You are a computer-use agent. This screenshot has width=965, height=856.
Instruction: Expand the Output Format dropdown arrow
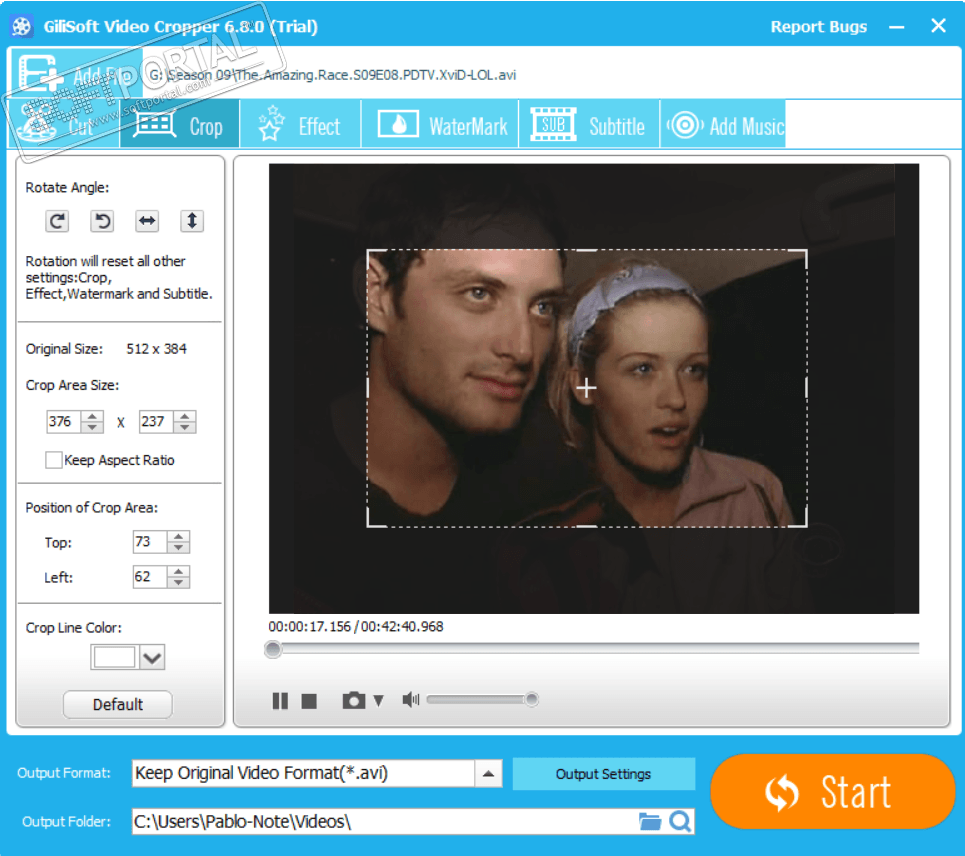pos(488,774)
